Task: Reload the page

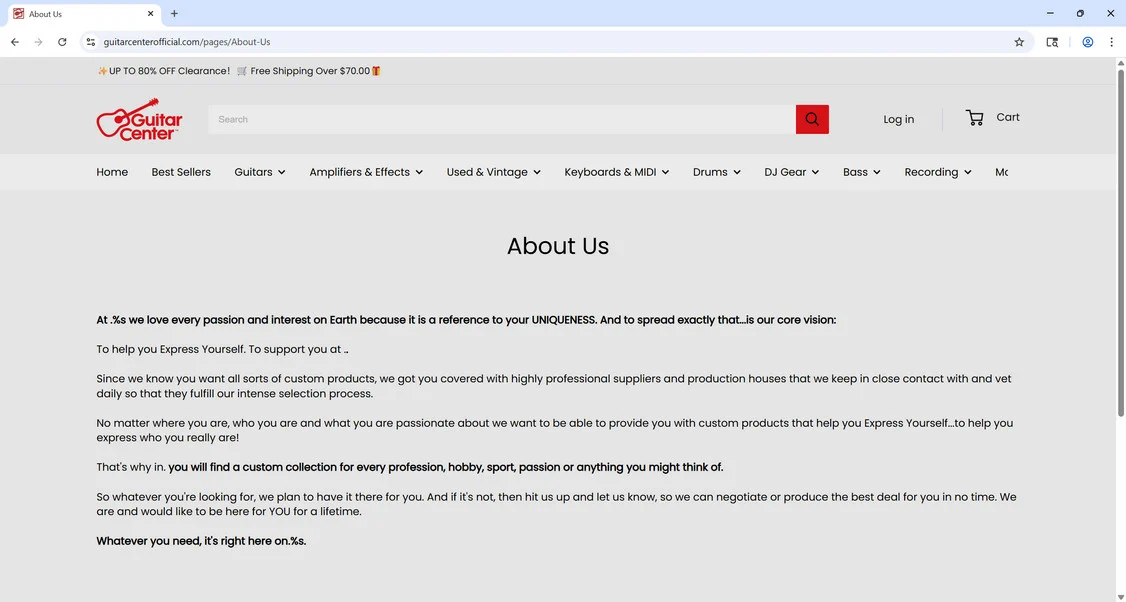Action: coord(62,42)
